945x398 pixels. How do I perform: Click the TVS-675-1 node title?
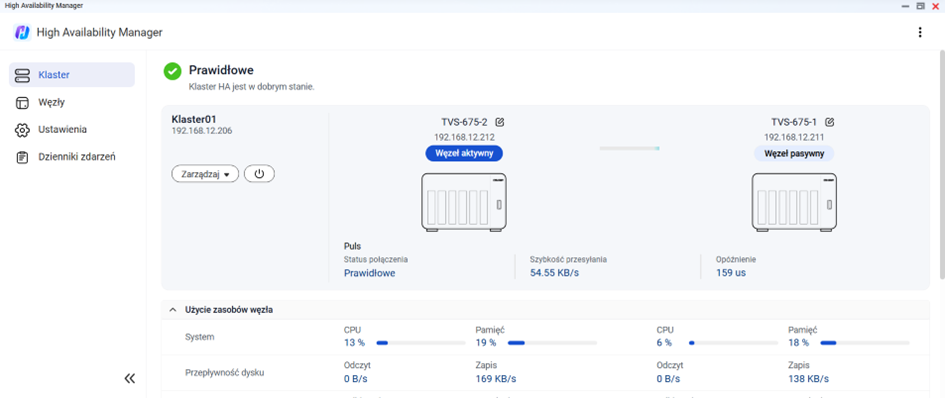[794, 122]
